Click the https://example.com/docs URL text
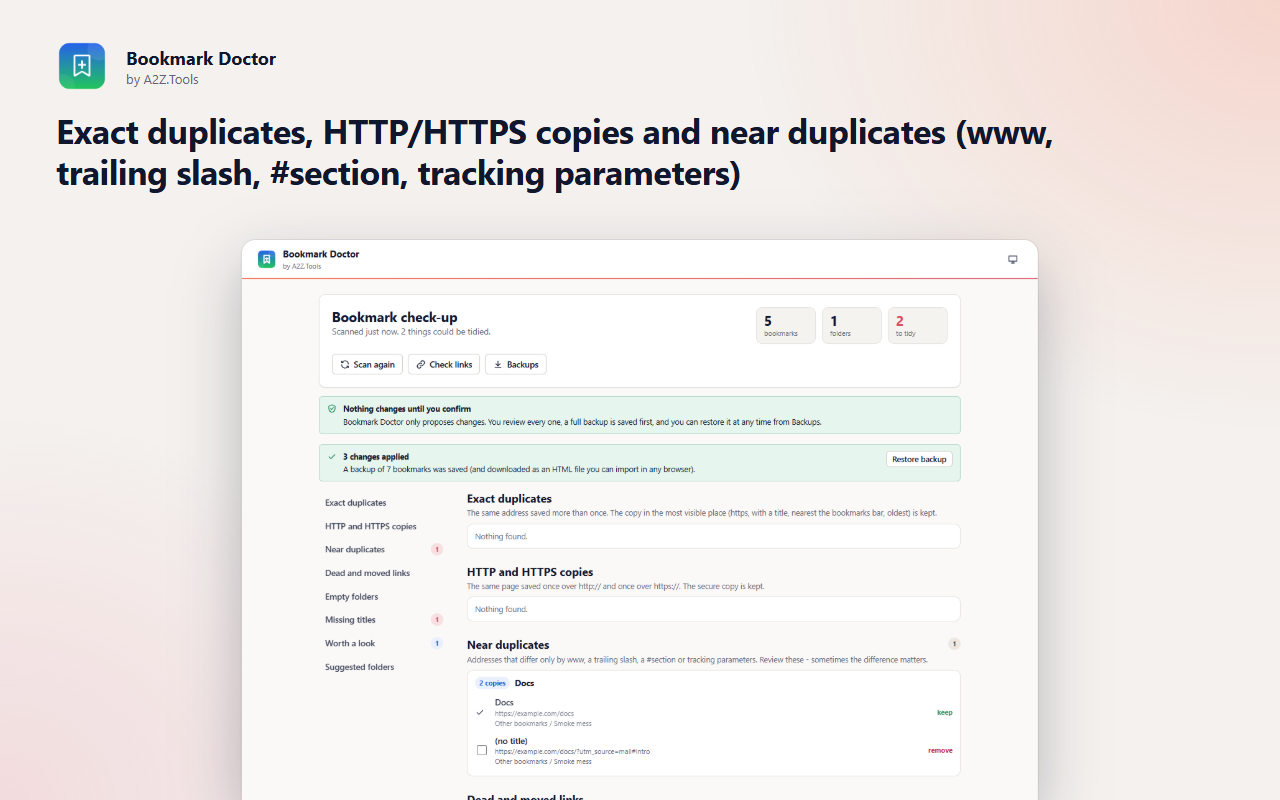 coord(534,713)
